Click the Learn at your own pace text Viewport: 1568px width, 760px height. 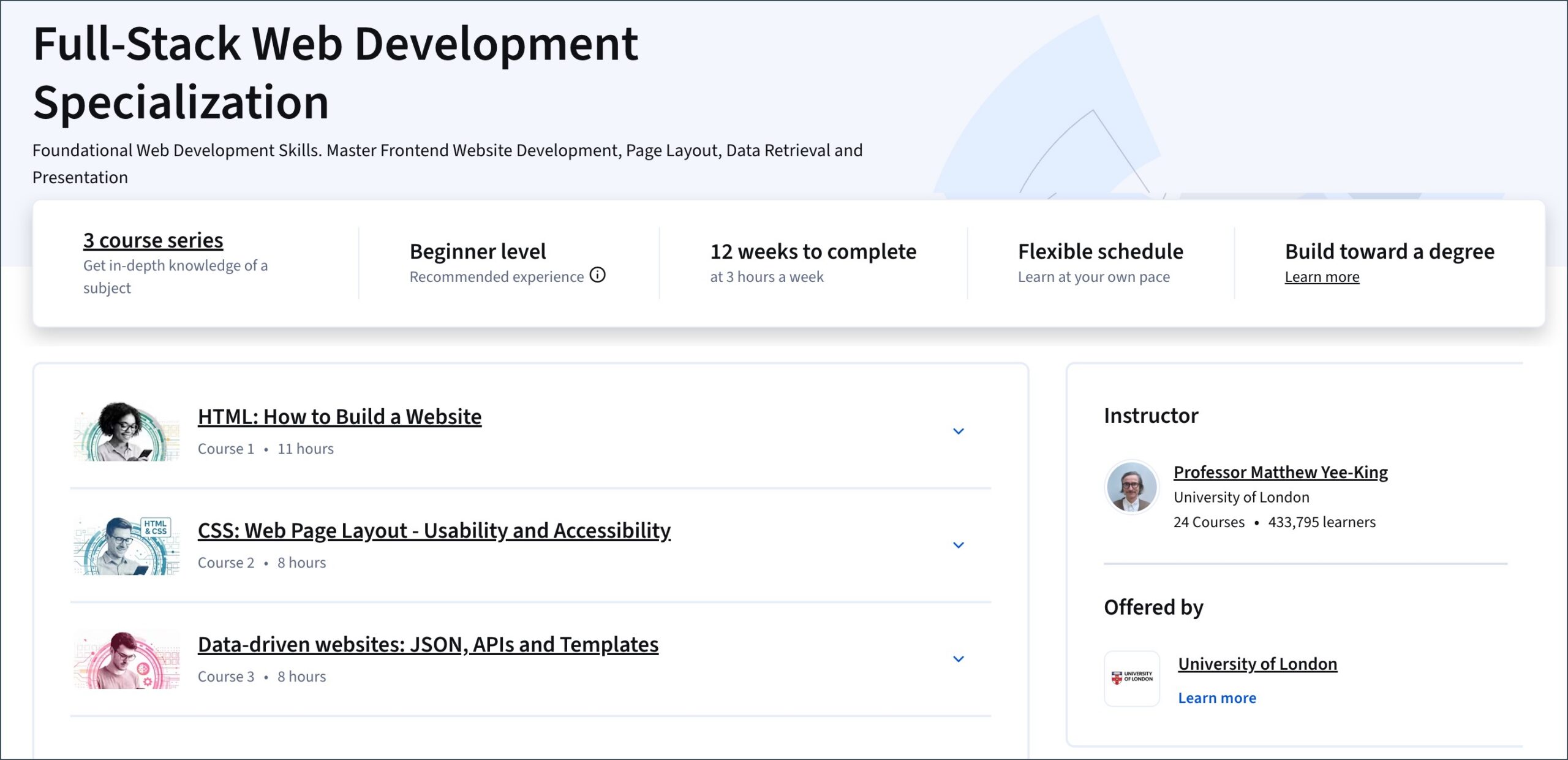[x=1094, y=277]
